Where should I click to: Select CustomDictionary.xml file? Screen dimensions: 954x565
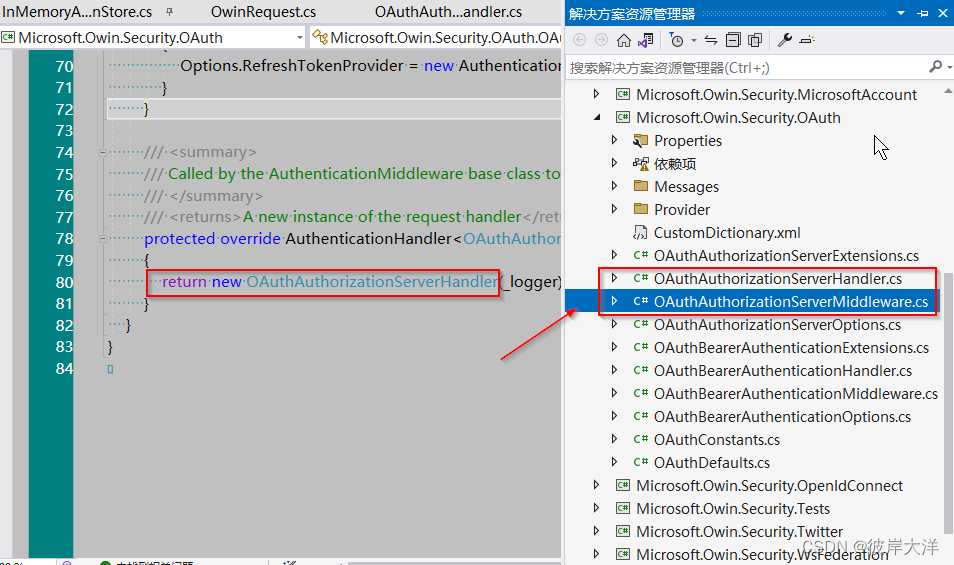pyautogui.click(x=727, y=233)
